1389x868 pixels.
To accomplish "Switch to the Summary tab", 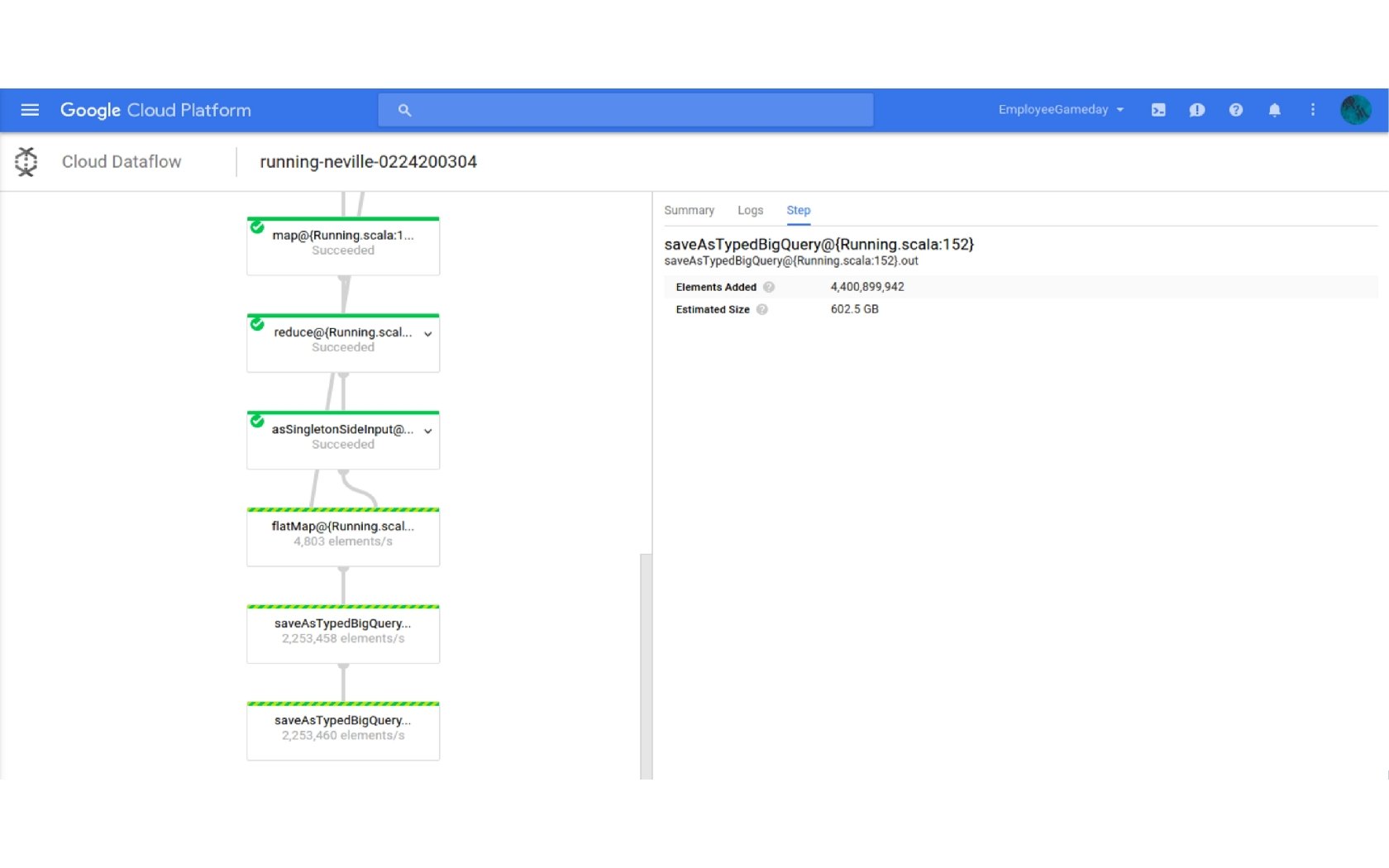I will pos(689,210).
